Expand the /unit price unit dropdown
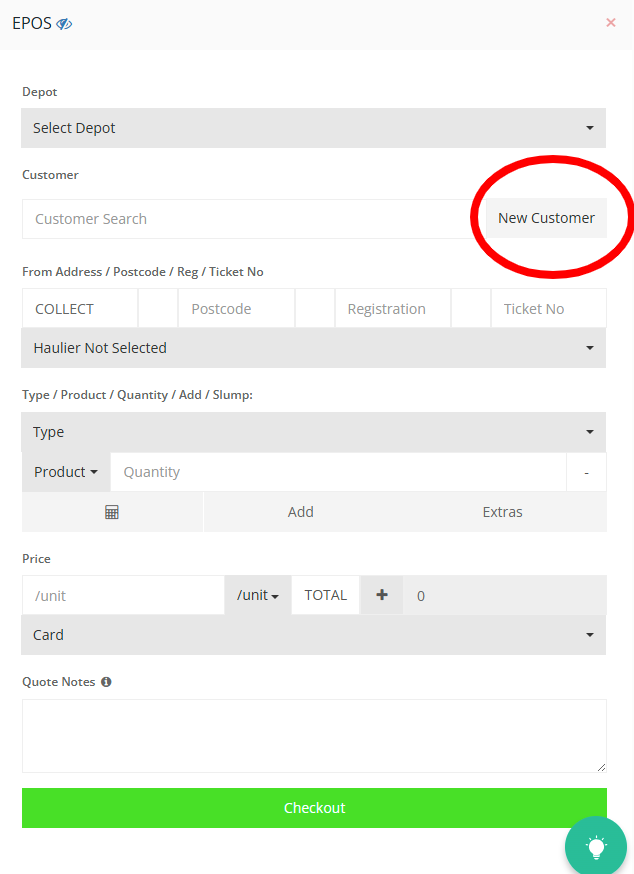This screenshot has width=634, height=874. tap(257, 595)
